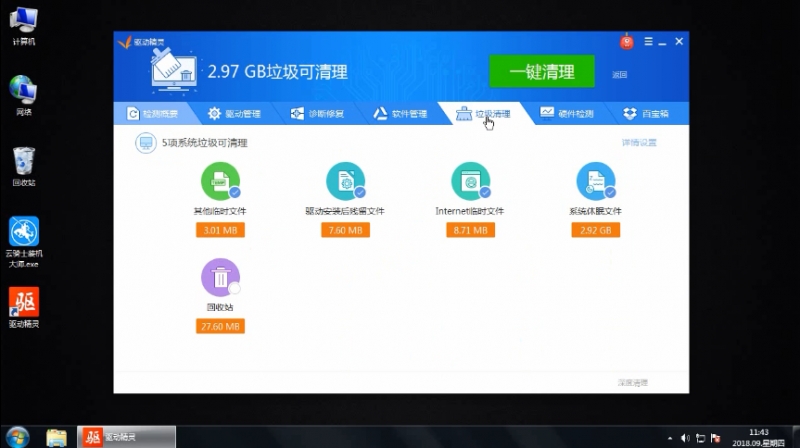Uncheck the Internet临时文件 checkmark
Screen dimensions: 800x448
pos(485,192)
